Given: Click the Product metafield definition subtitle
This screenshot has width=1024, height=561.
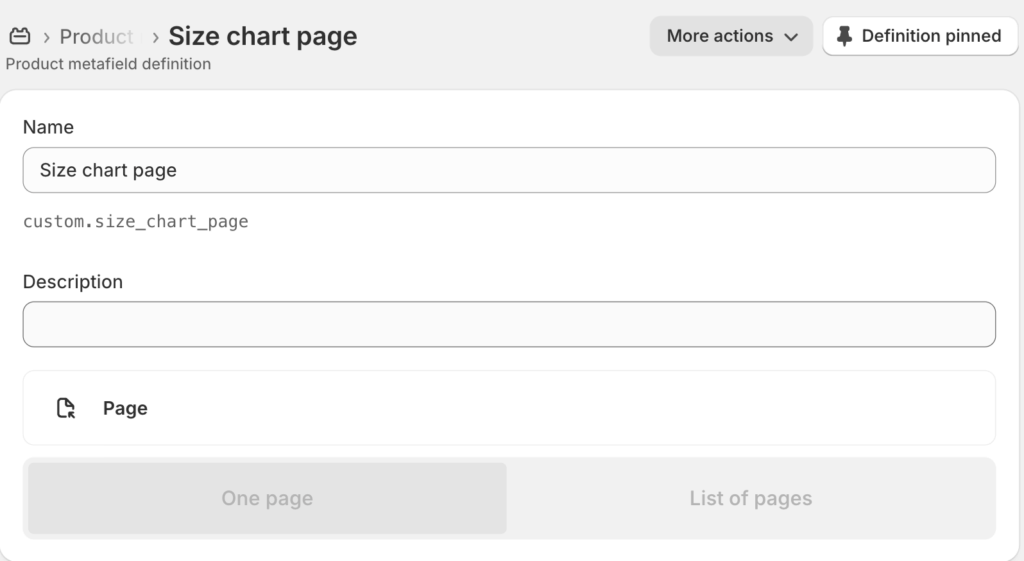Looking at the screenshot, I should pos(108,64).
